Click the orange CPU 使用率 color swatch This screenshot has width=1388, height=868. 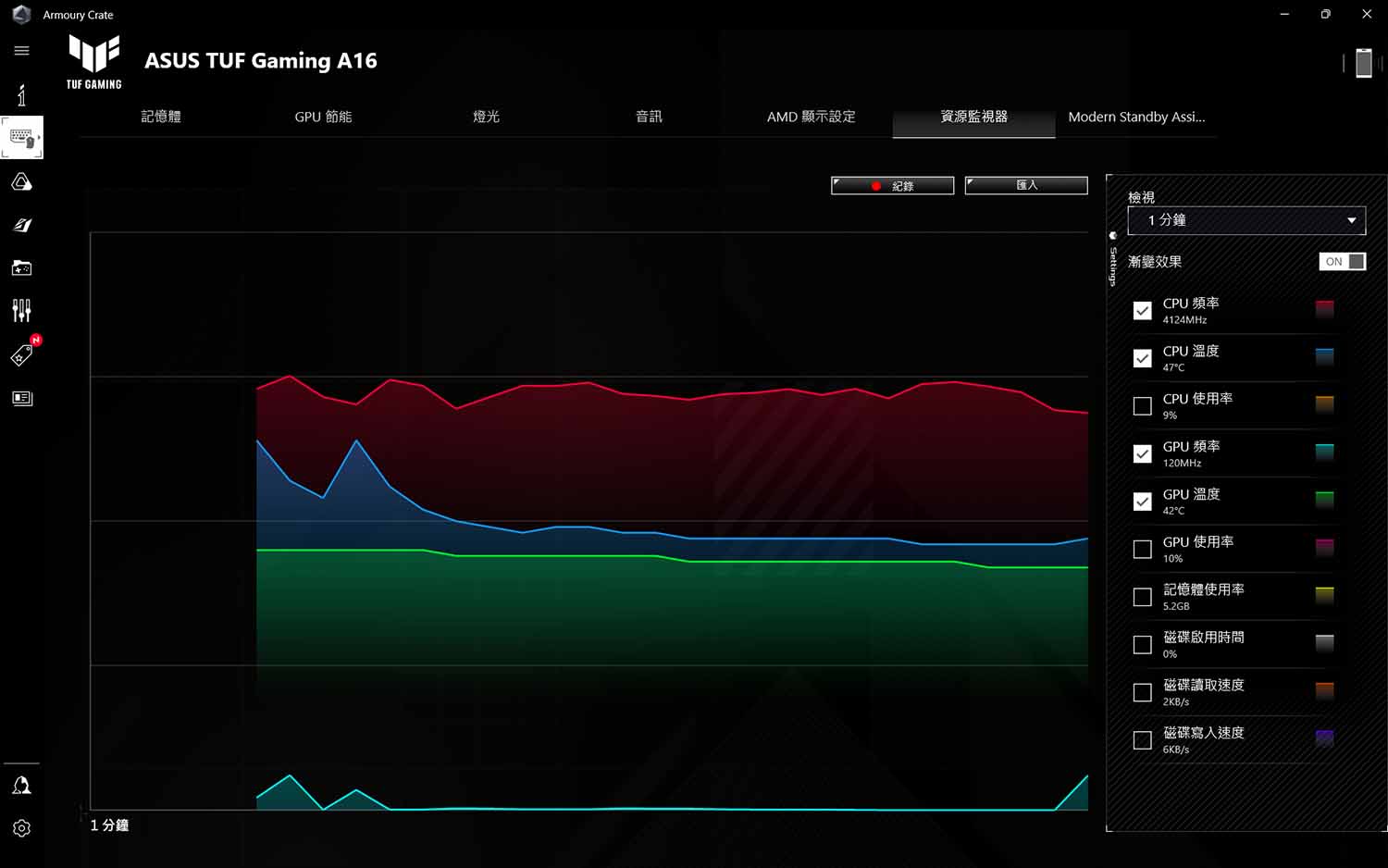coord(1325,403)
